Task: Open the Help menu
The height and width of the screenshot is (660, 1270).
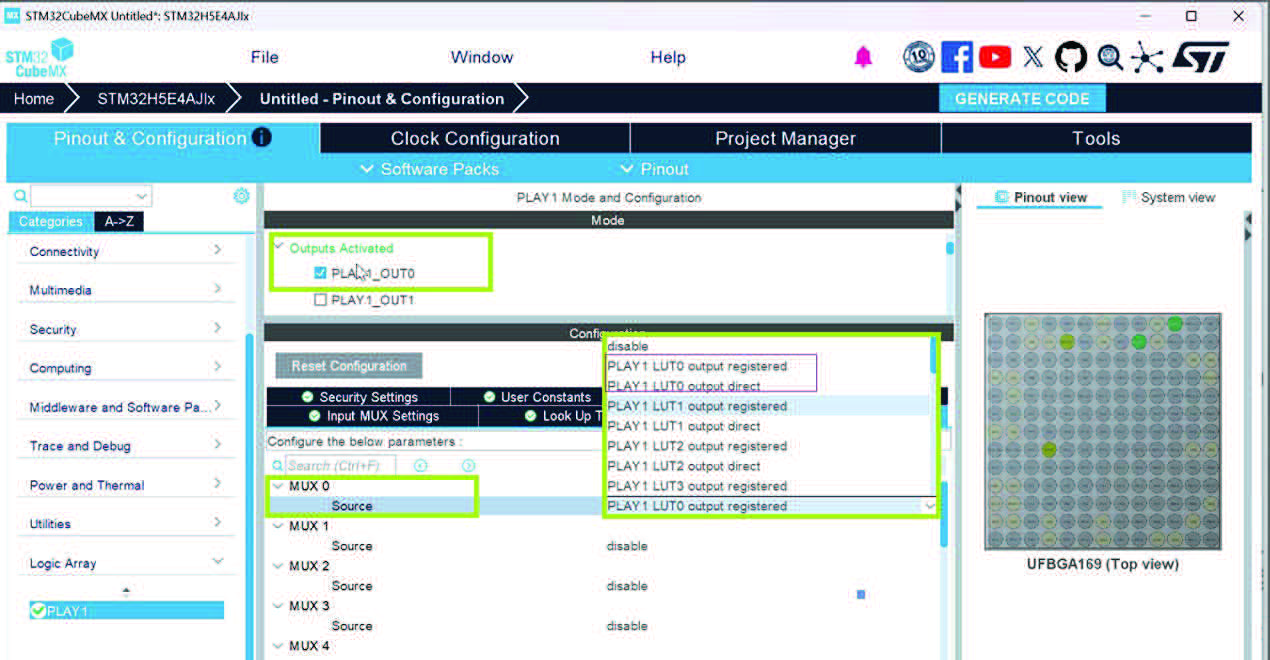Action: click(x=668, y=57)
